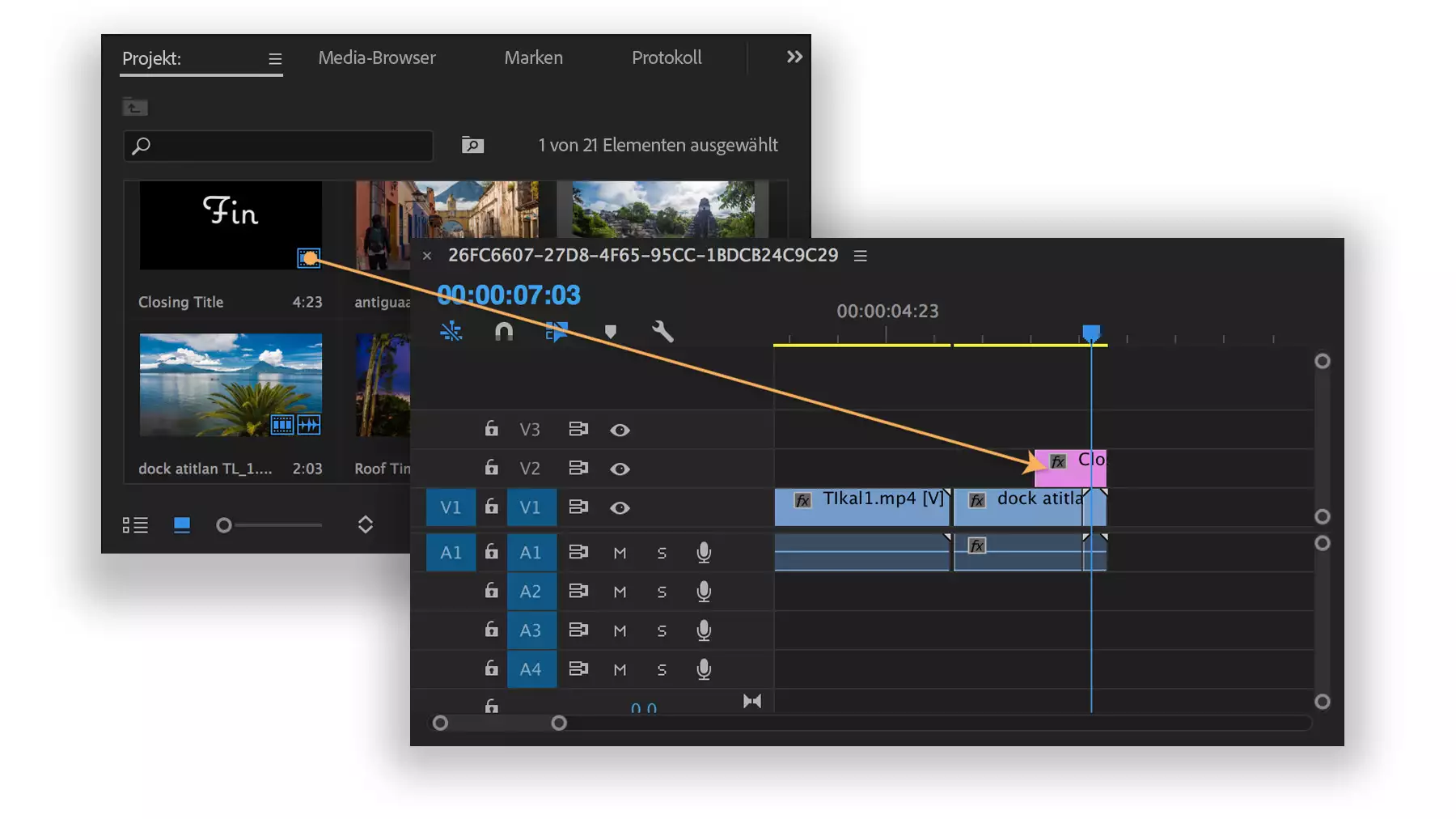Image resolution: width=1456 pixels, height=819 pixels.
Task: Toggle track output for V1
Action: coord(620,507)
